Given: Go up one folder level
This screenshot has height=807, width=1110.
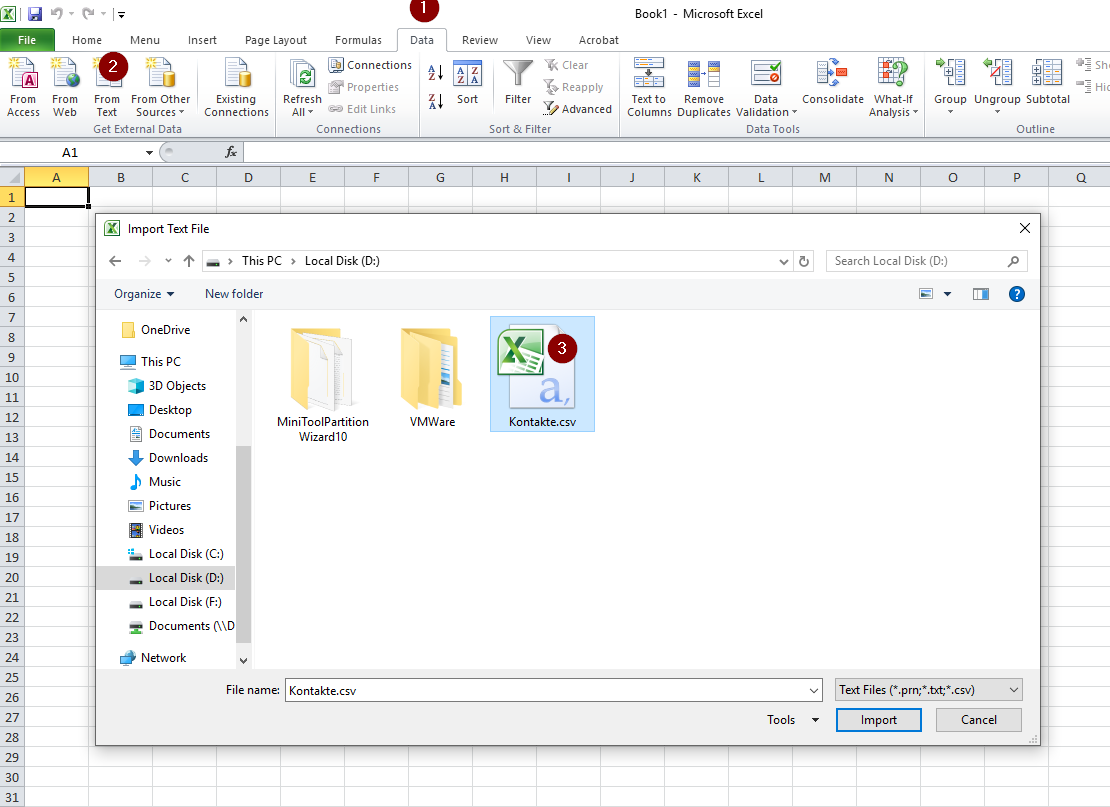Looking at the screenshot, I should [x=189, y=261].
